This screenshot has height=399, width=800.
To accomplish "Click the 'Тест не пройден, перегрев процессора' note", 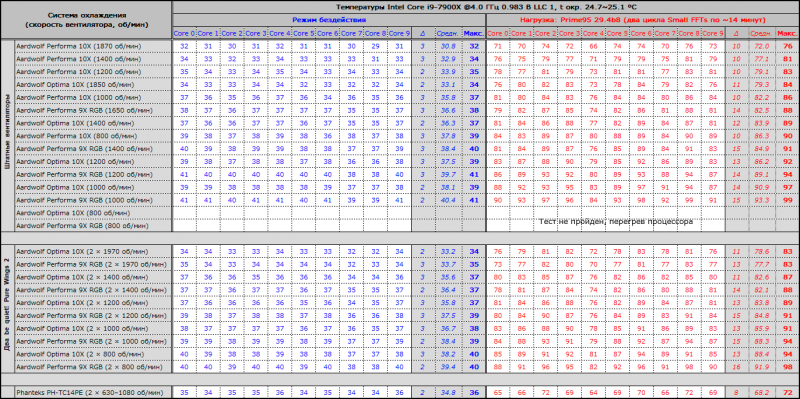I will (x=615, y=222).
